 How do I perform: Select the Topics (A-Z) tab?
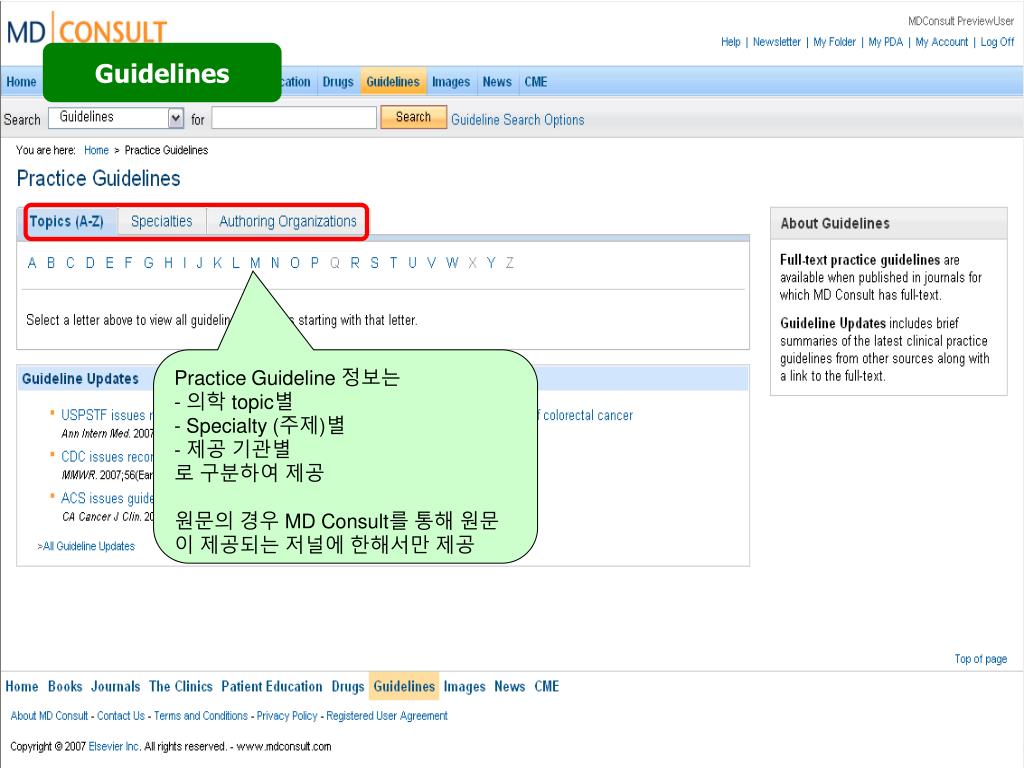(x=67, y=221)
